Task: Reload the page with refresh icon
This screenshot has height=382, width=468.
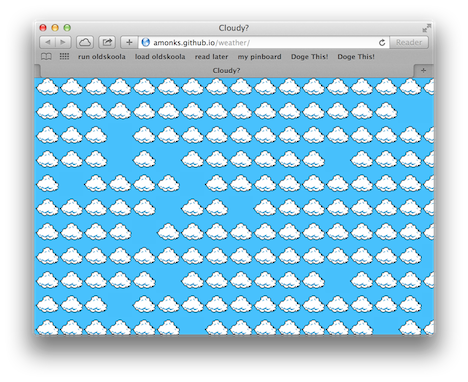Action: tap(382, 42)
